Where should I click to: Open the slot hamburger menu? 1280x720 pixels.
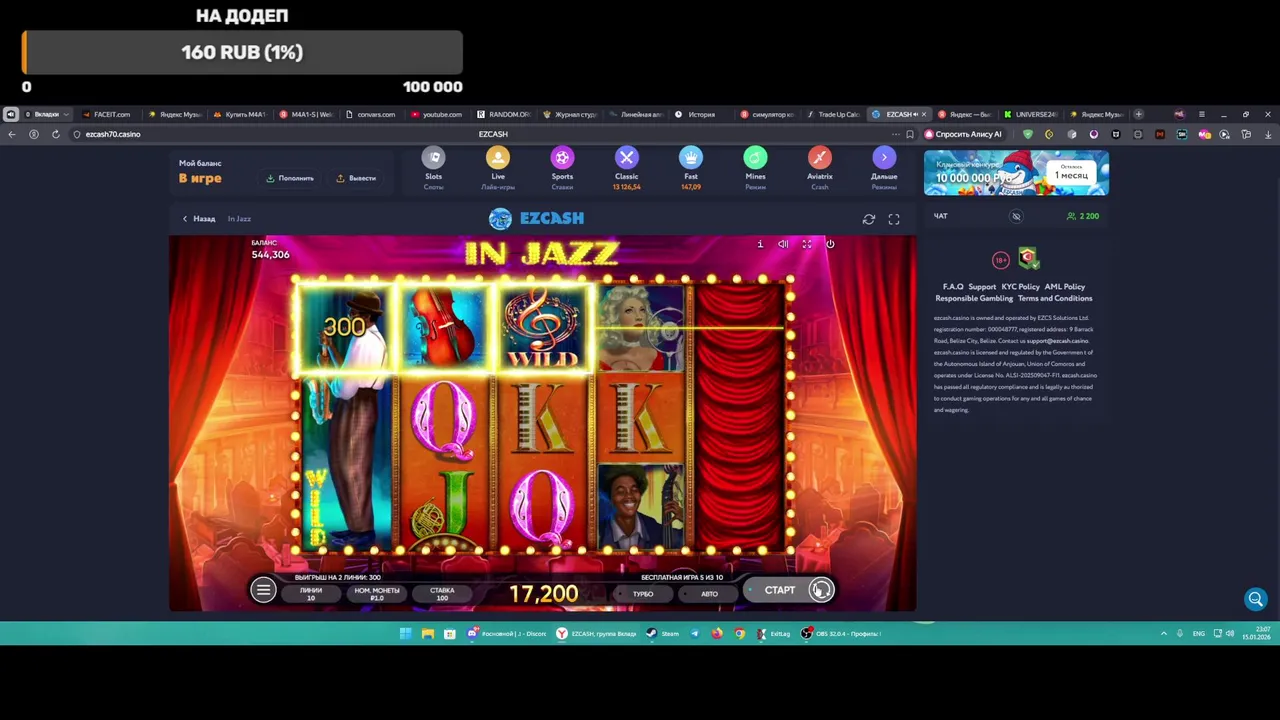click(x=263, y=590)
